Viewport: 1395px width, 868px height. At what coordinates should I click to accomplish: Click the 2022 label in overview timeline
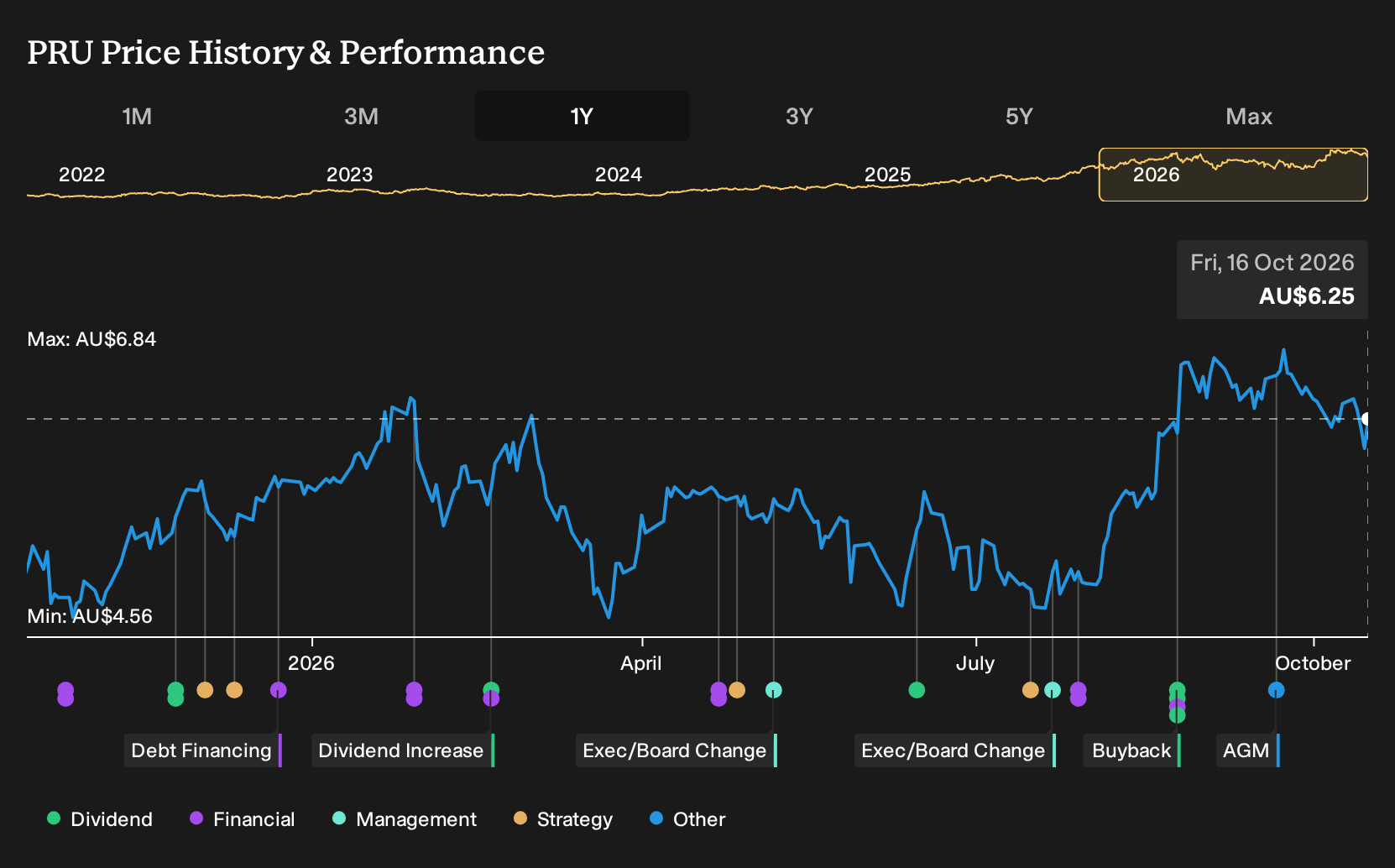coord(81,175)
